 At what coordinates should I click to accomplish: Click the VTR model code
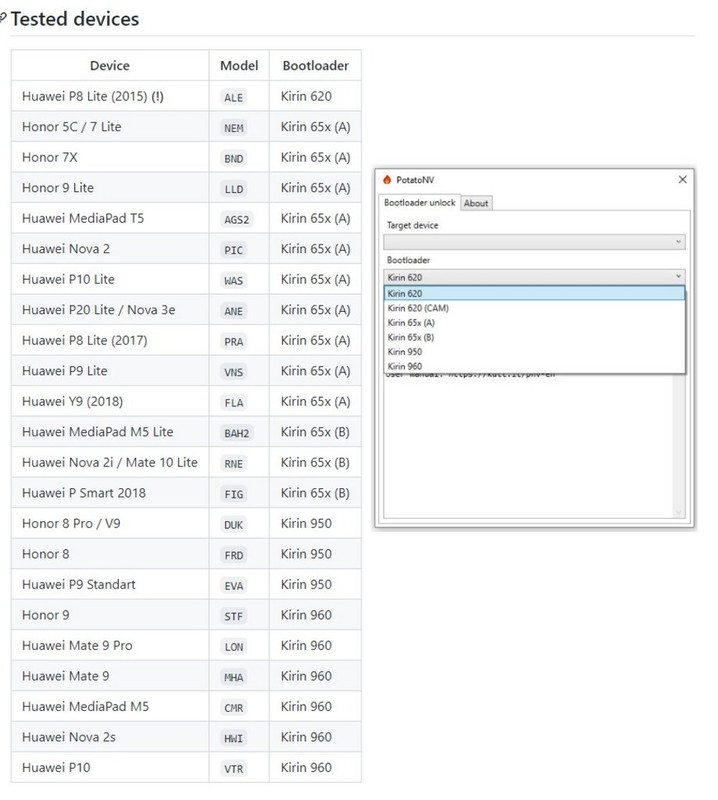coord(234,769)
